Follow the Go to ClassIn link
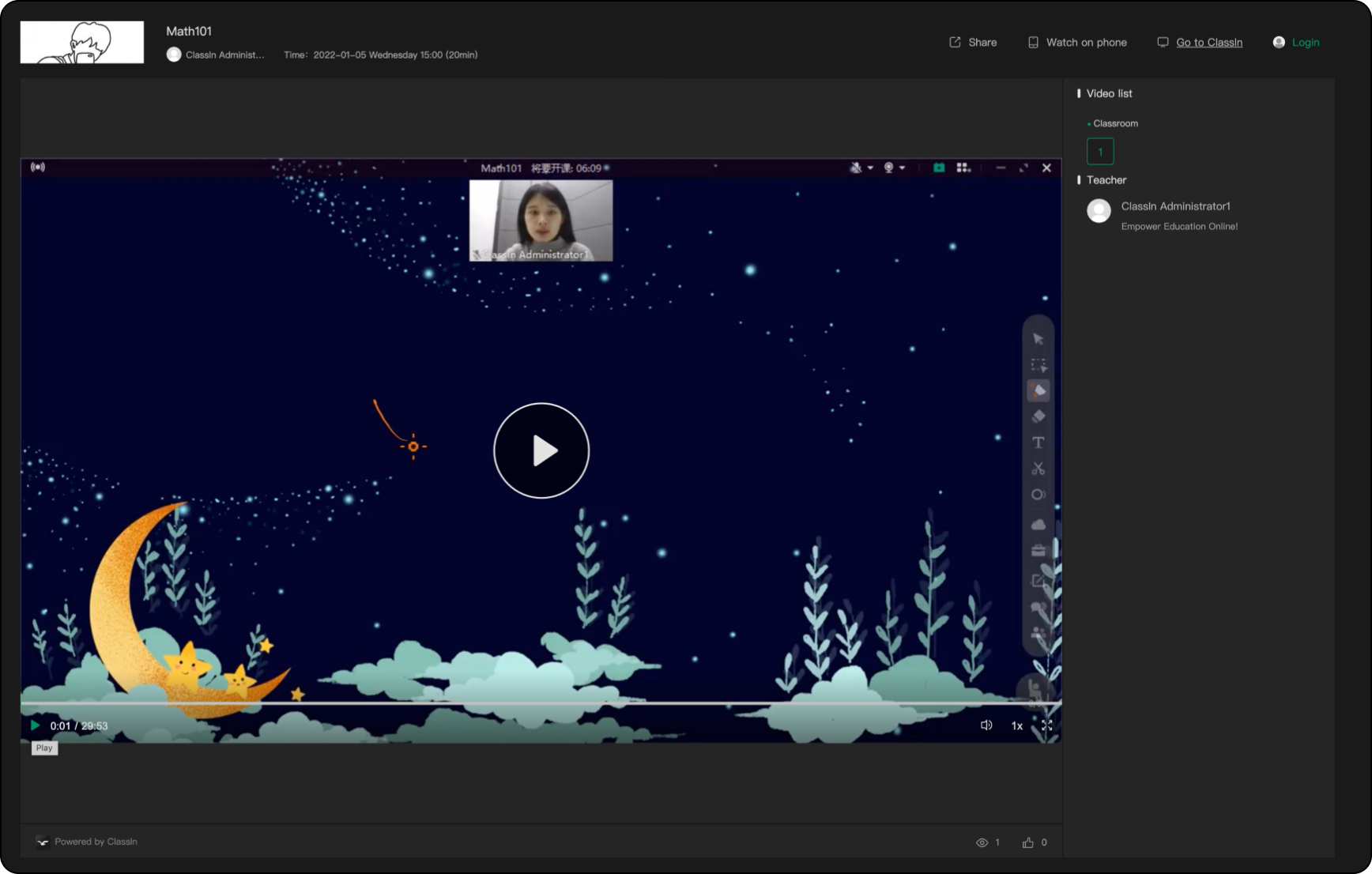This screenshot has height=874, width=1372. pos(1208,43)
